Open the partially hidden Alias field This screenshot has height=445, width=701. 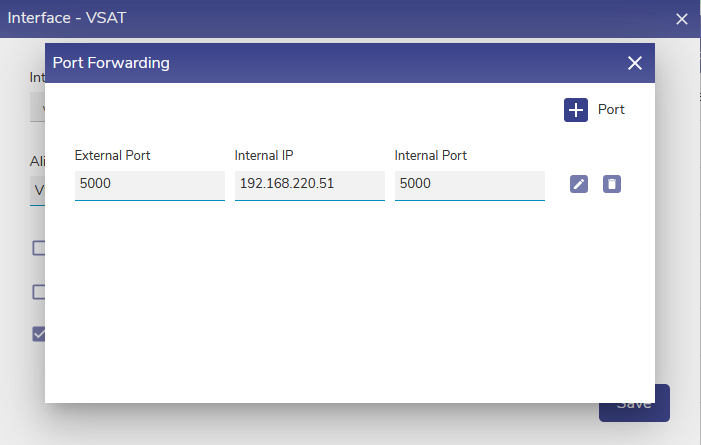coord(38,190)
